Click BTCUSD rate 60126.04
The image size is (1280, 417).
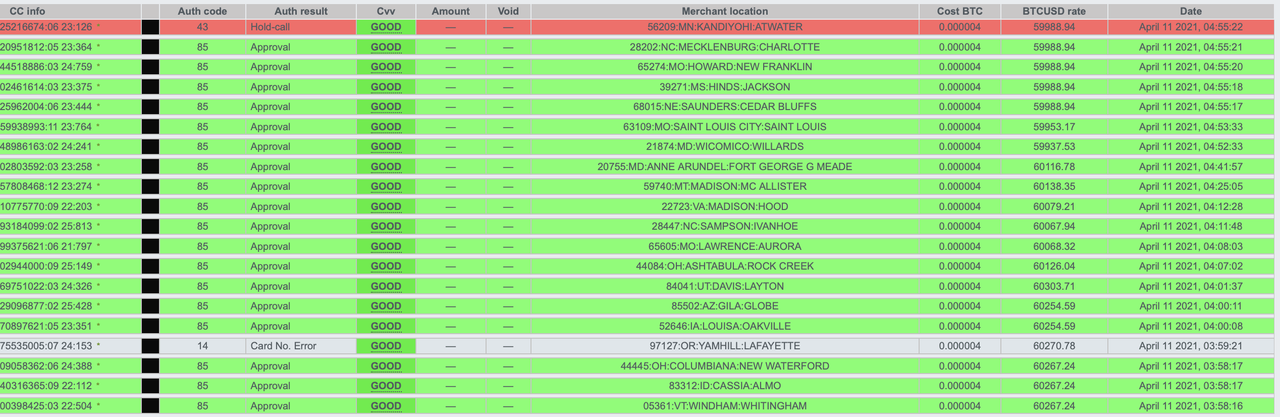coord(1053,267)
